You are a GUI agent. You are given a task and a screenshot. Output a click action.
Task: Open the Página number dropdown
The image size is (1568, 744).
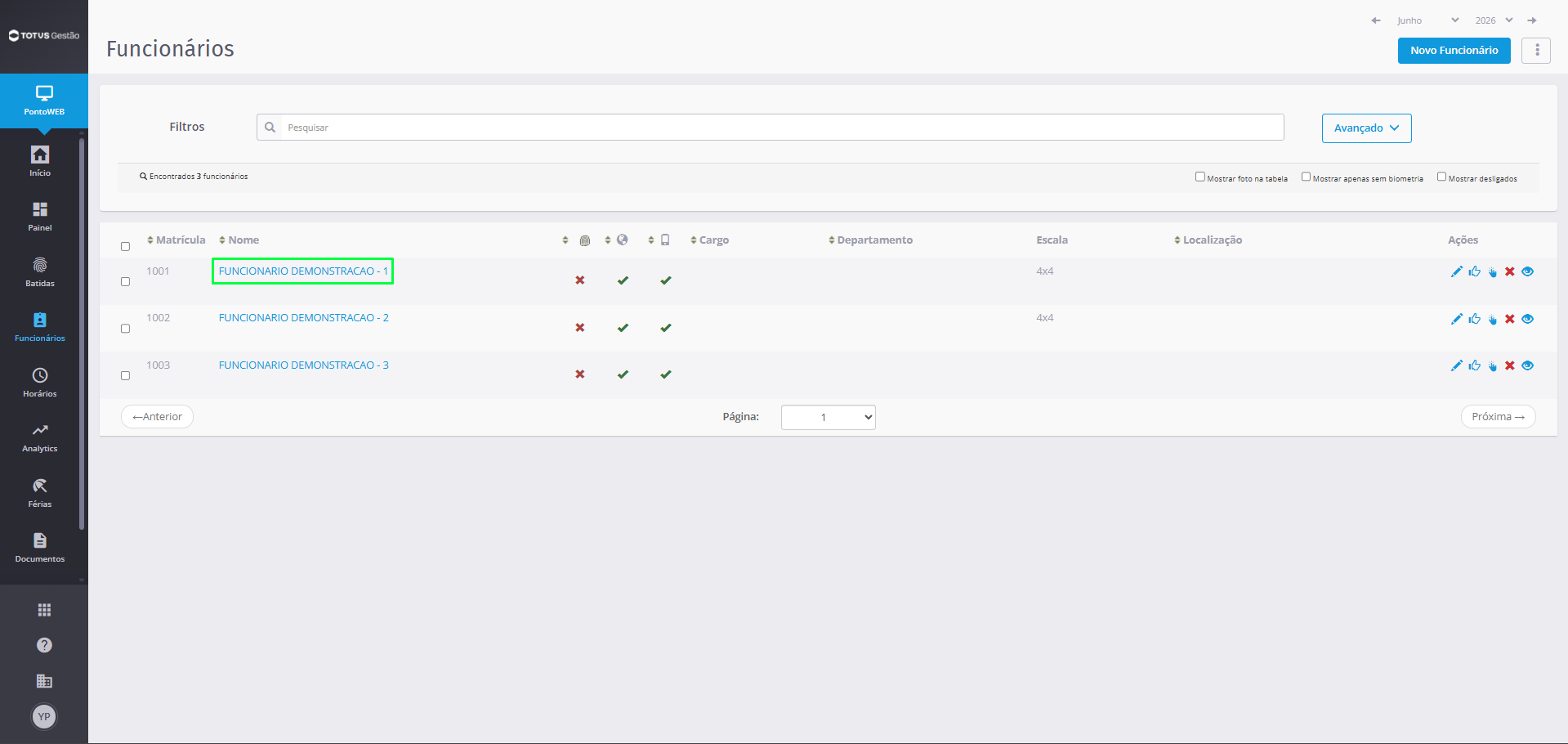point(828,417)
